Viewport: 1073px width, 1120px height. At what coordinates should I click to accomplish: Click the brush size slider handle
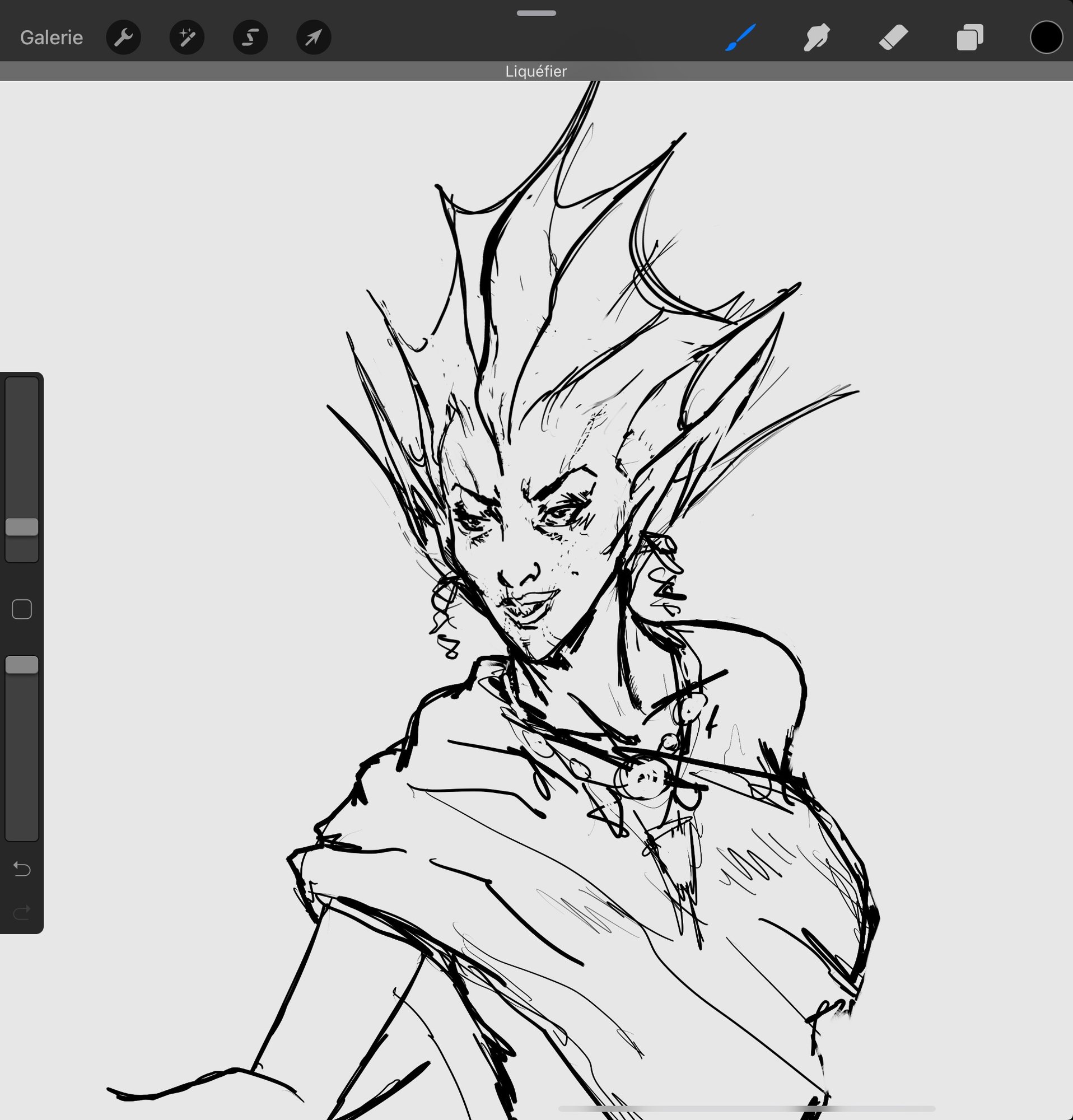point(22,527)
